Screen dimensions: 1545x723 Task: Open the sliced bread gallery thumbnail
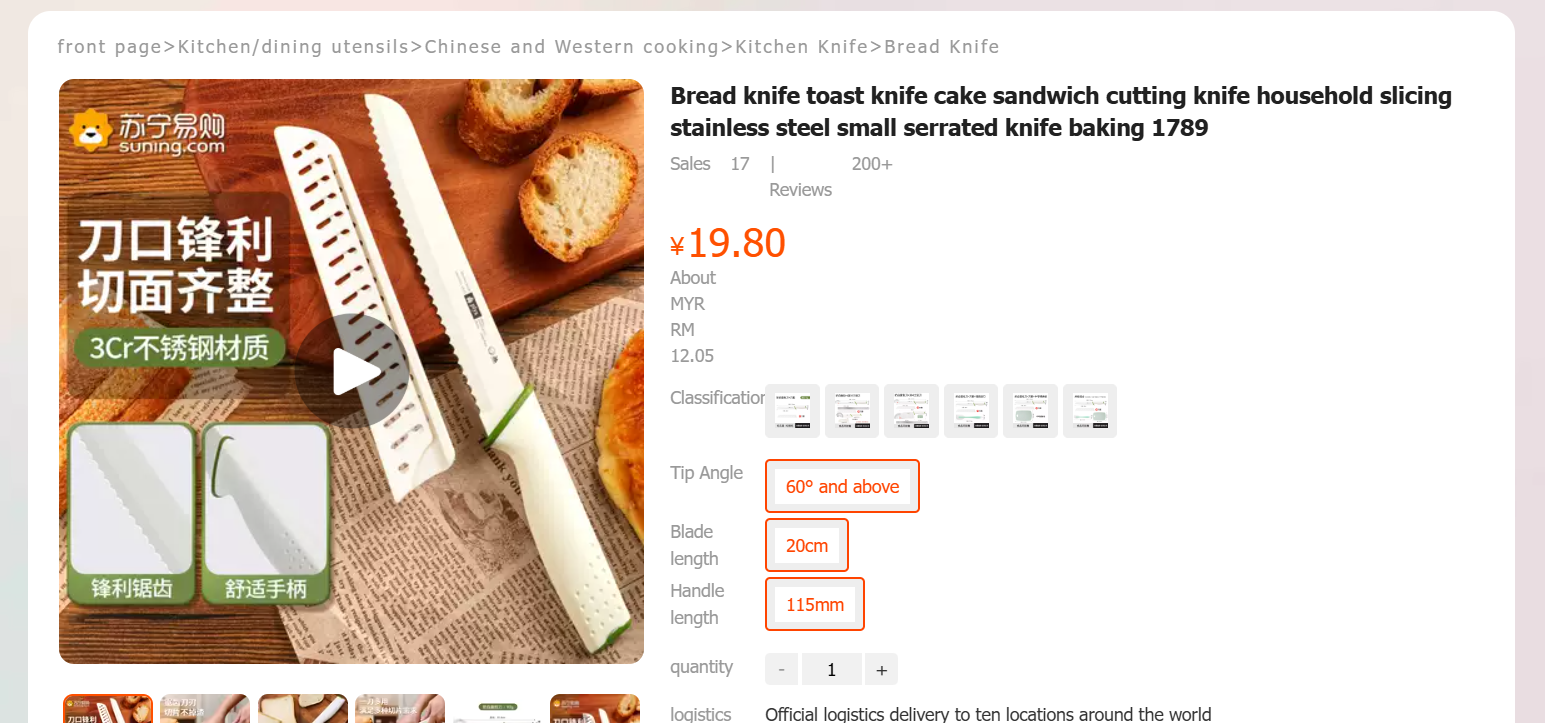[x=303, y=709]
